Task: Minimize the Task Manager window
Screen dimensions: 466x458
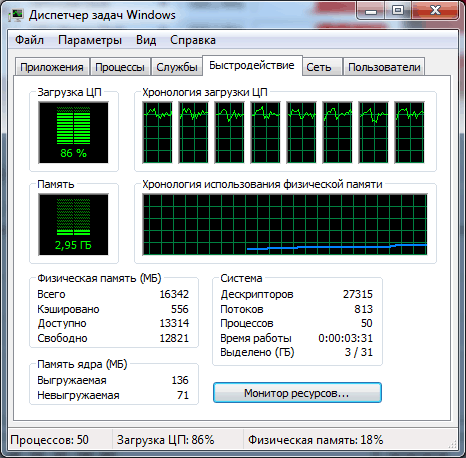Action: [370, 11]
